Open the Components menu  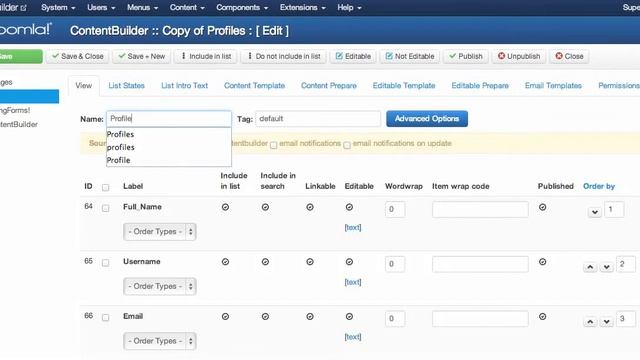[242, 8]
